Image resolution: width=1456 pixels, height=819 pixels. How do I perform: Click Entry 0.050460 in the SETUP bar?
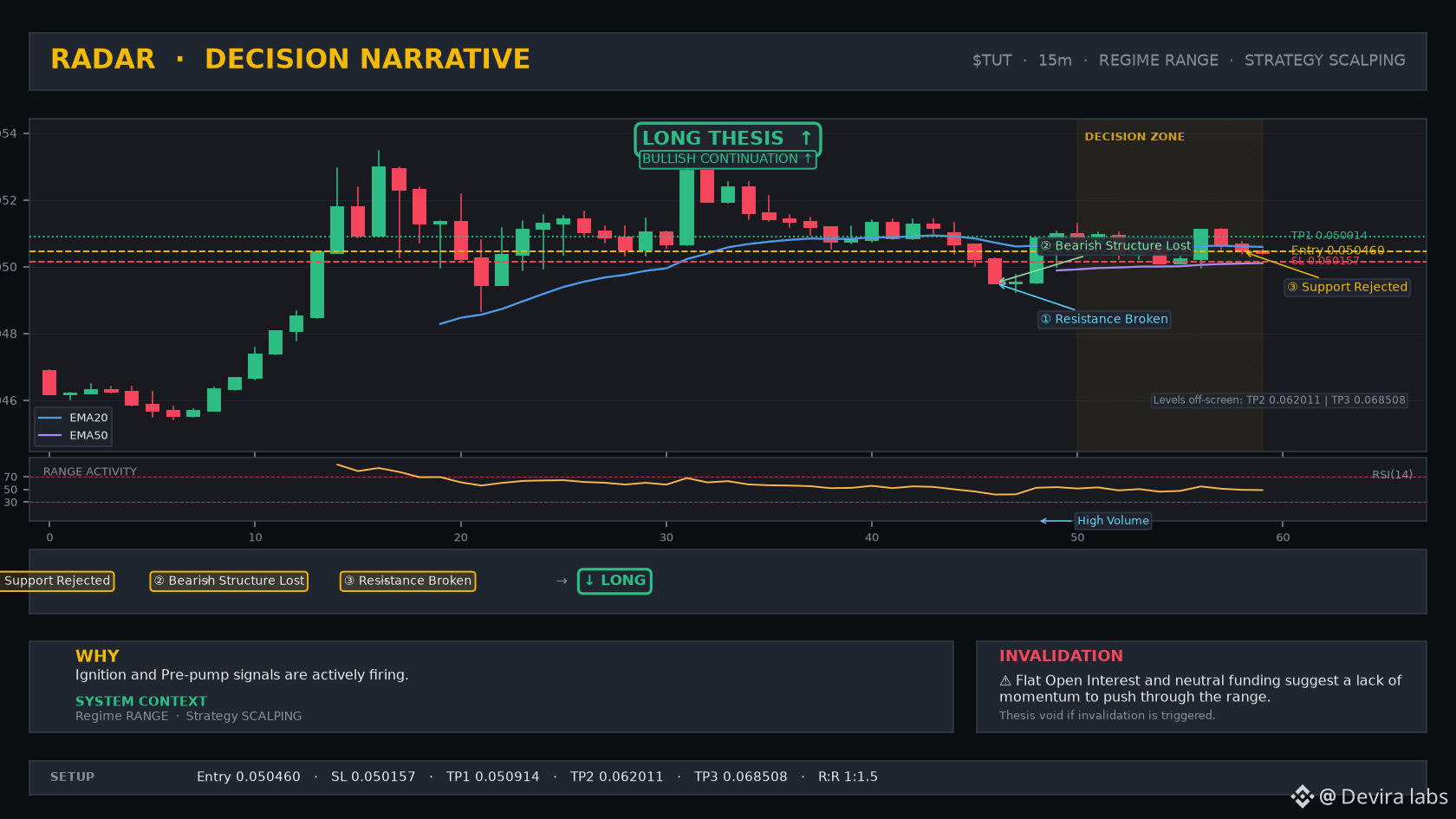[249, 777]
